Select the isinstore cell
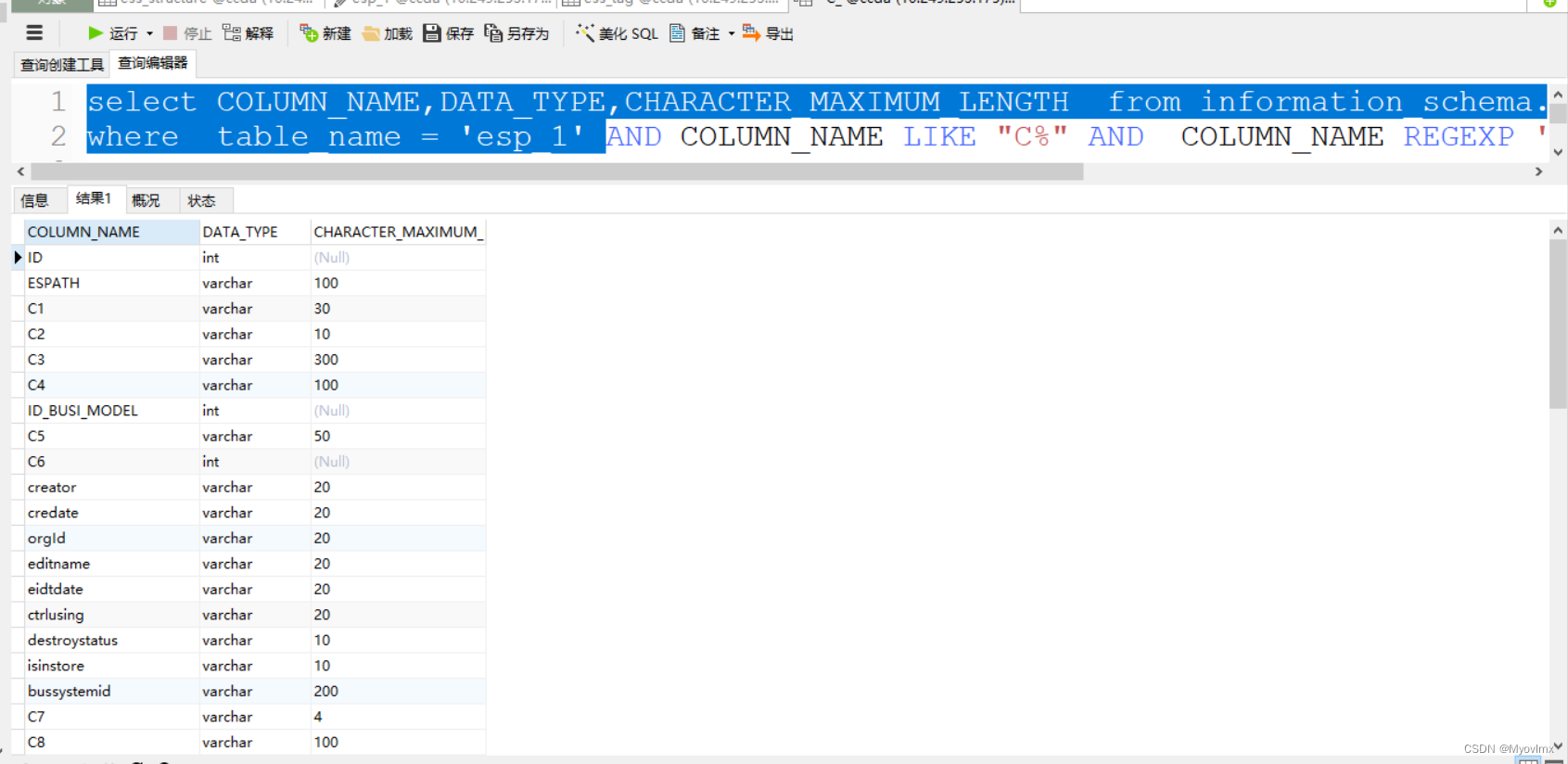Image resolution: width=1568 pixels, height=764 pixels. coord(110,666)
